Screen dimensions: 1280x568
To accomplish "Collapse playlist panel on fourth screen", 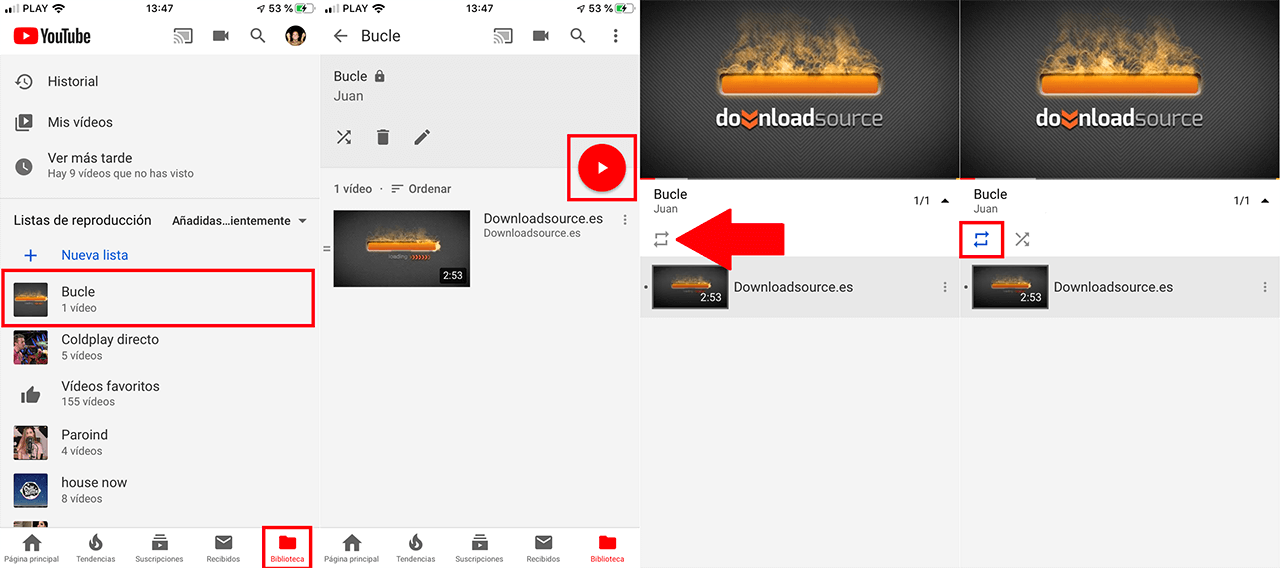I will pos(1265,201).
